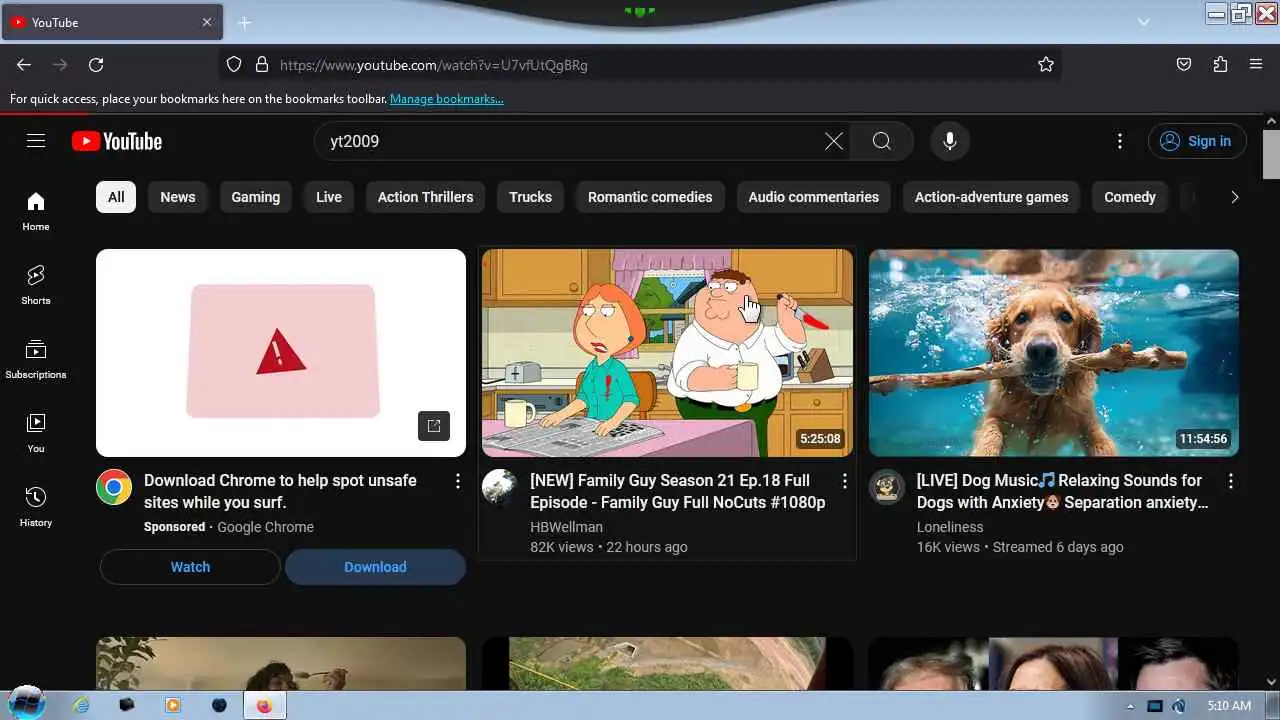The height and width of the screenshot is (720, 1280).
Task: Open YouTube settings three-dot menu
Action: pos(1120,141)
